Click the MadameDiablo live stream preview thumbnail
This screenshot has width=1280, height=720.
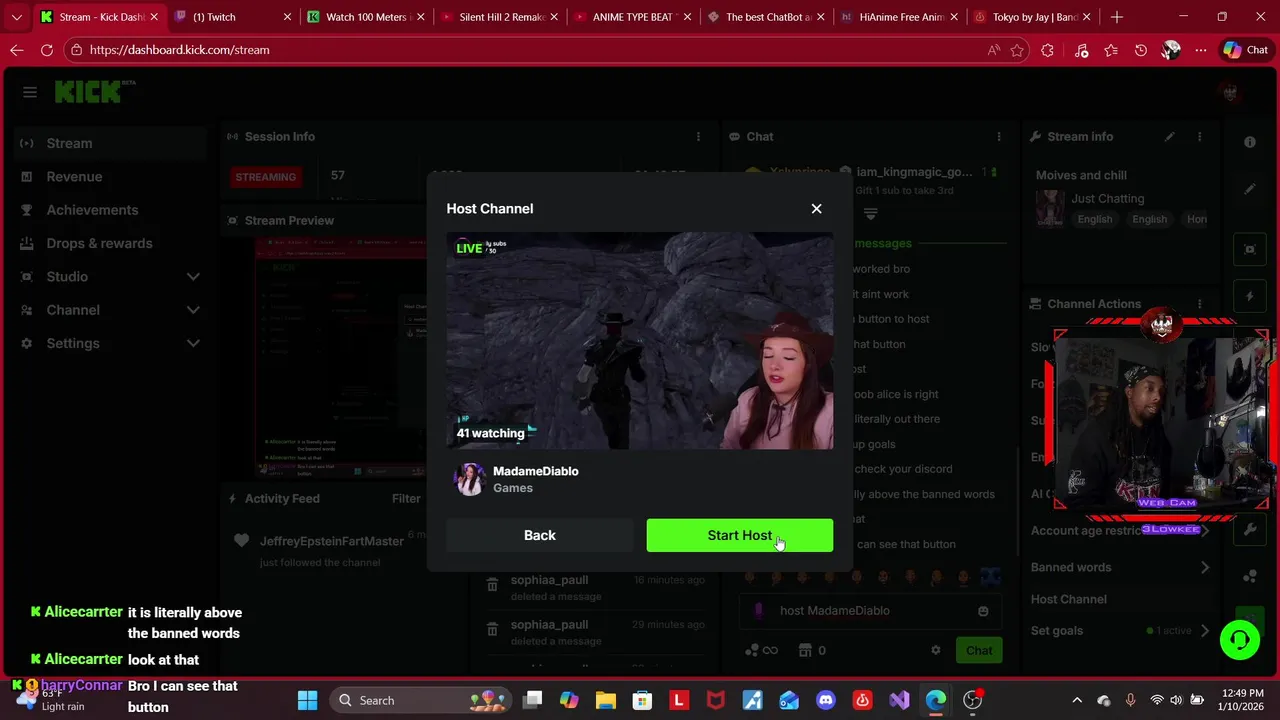pos(639,340)
